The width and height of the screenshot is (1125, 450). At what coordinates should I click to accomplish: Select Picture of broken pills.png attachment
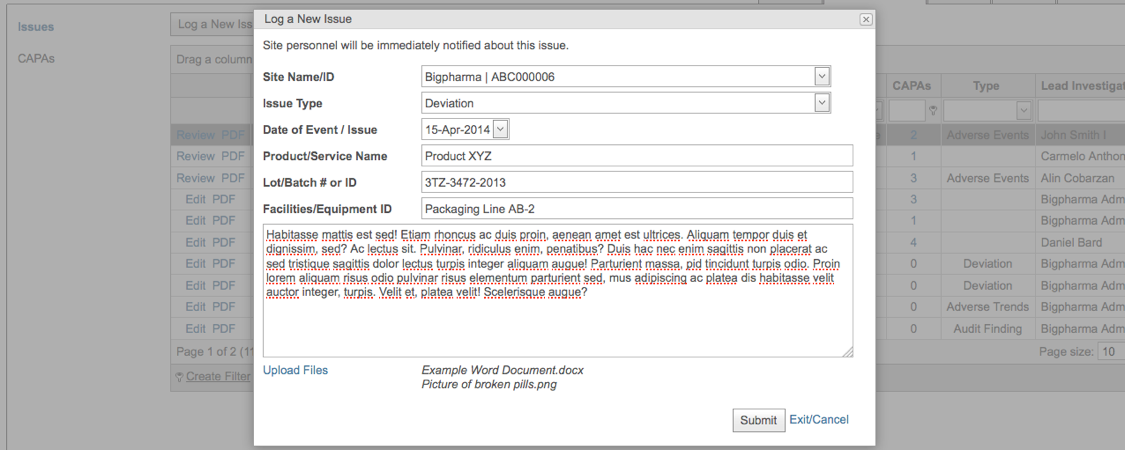(x=489, y=384)
